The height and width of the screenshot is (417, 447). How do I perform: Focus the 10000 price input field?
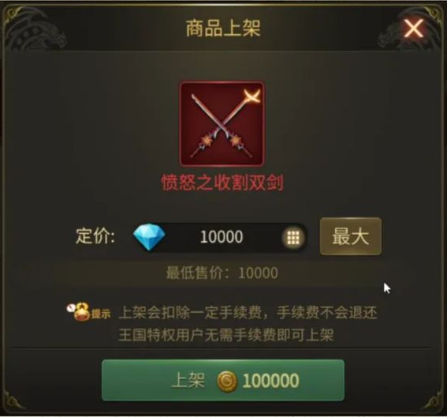click(x=220, y=237)
